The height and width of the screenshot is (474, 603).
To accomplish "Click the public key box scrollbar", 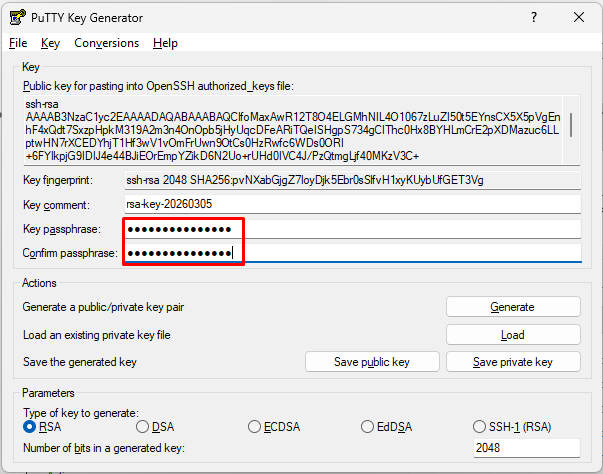I will coord(571,127).
